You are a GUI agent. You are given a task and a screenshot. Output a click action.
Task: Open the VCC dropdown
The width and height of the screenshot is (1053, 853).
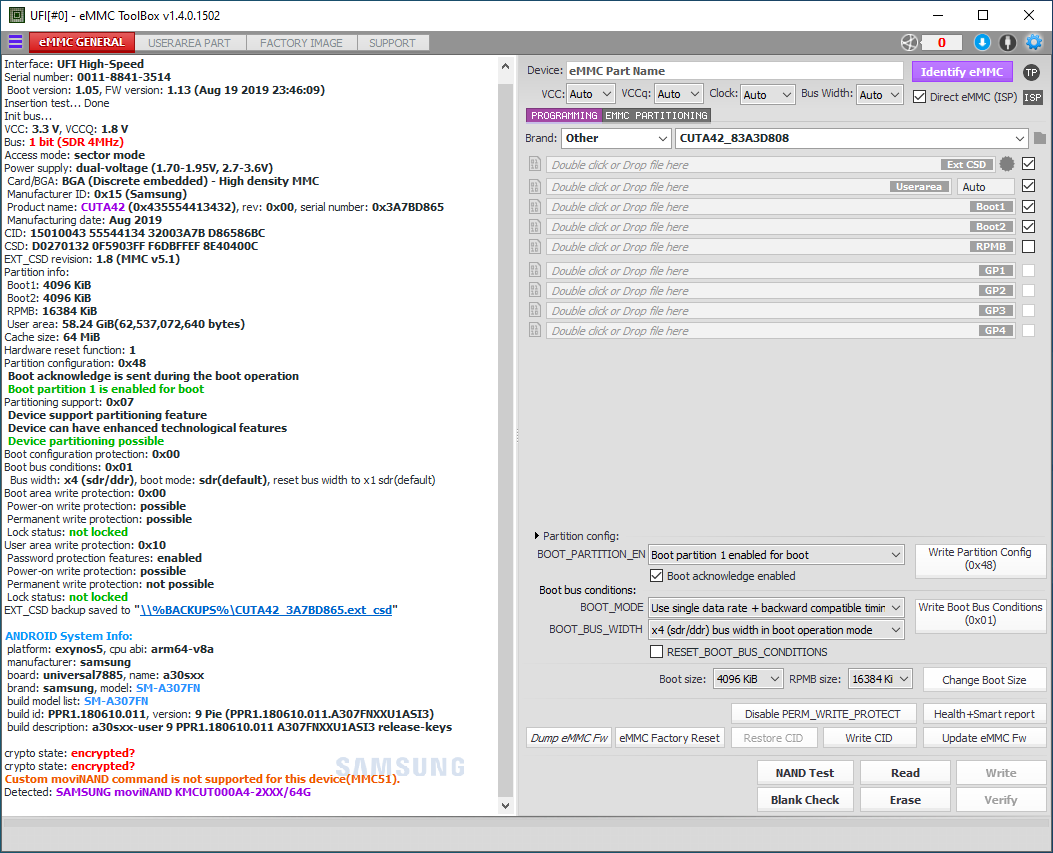(x=591, y=95)
